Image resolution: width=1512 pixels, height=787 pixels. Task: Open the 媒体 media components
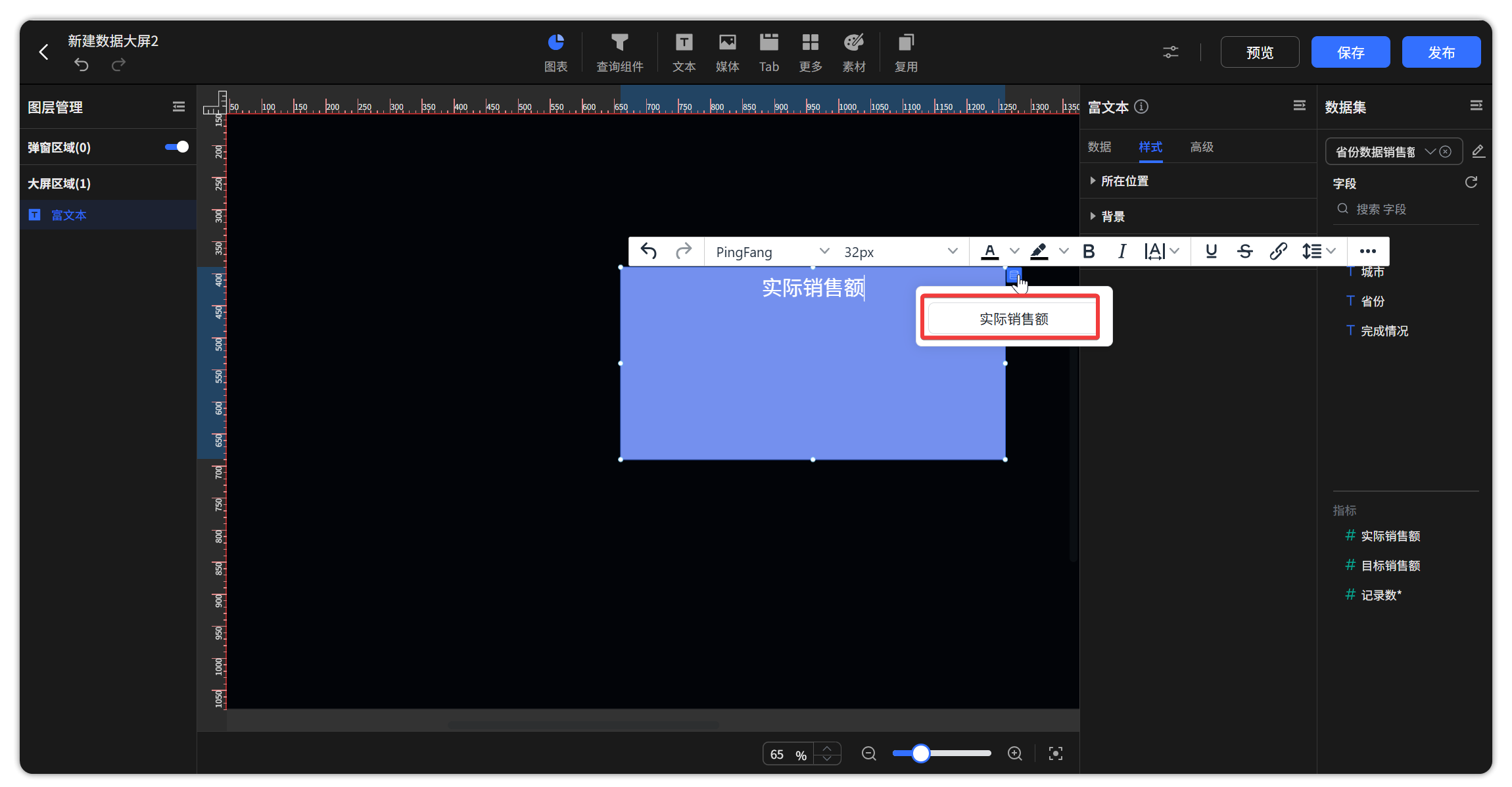pos(727,53)
